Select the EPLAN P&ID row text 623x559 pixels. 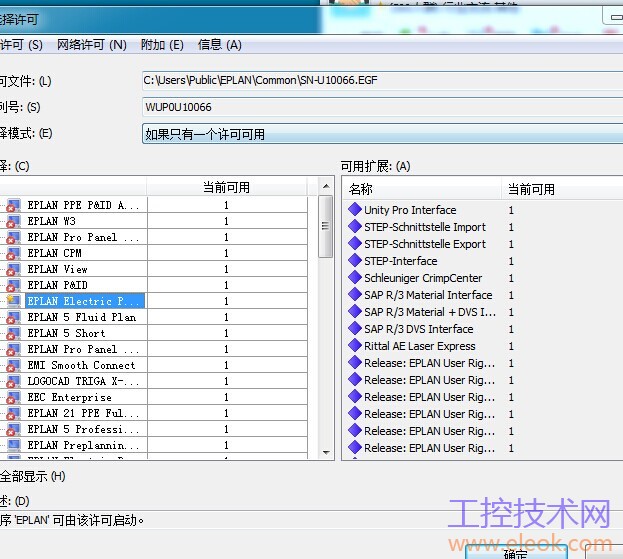(x=57, y=285)
